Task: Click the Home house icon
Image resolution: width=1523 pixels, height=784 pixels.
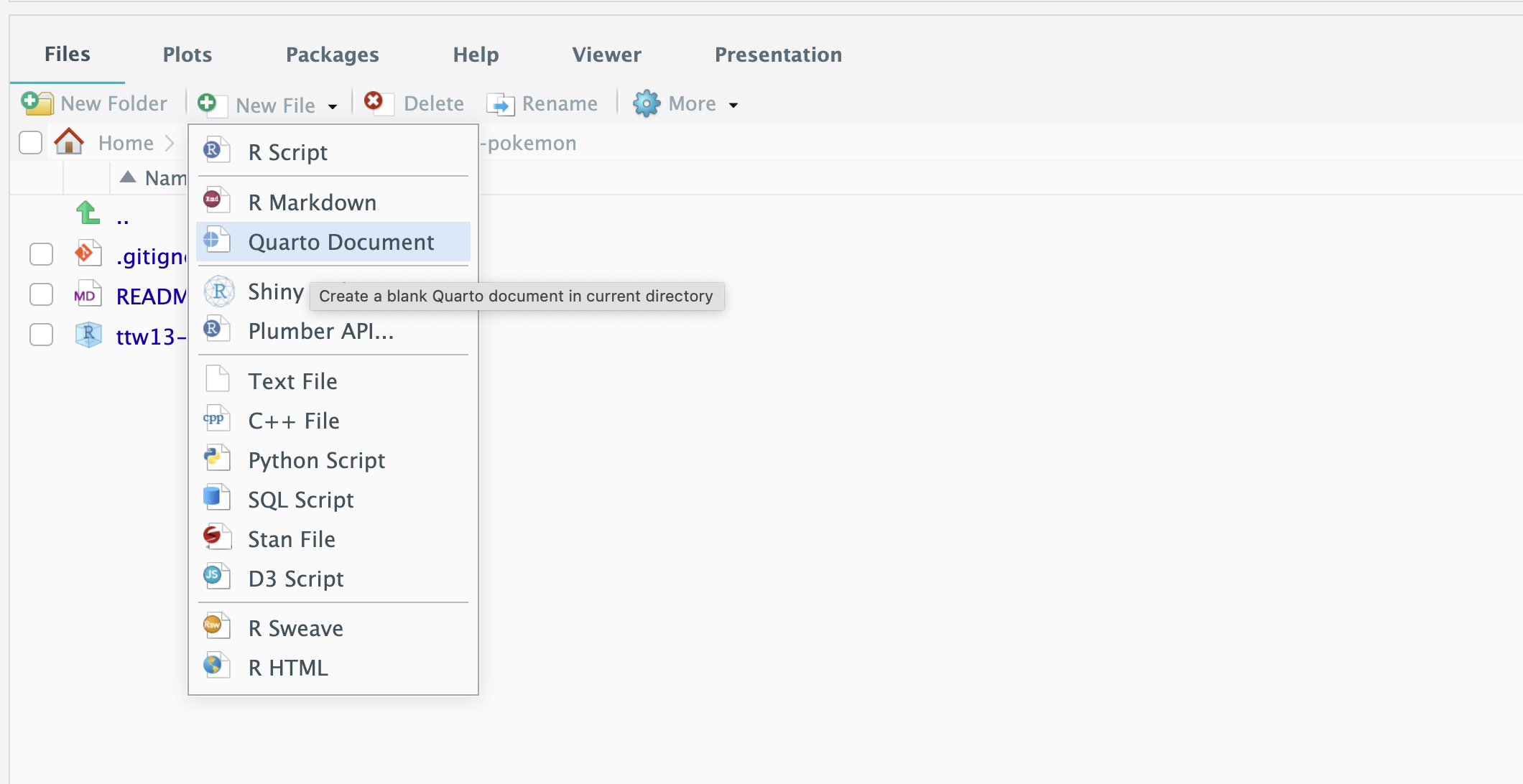Action: pos(69,141)
